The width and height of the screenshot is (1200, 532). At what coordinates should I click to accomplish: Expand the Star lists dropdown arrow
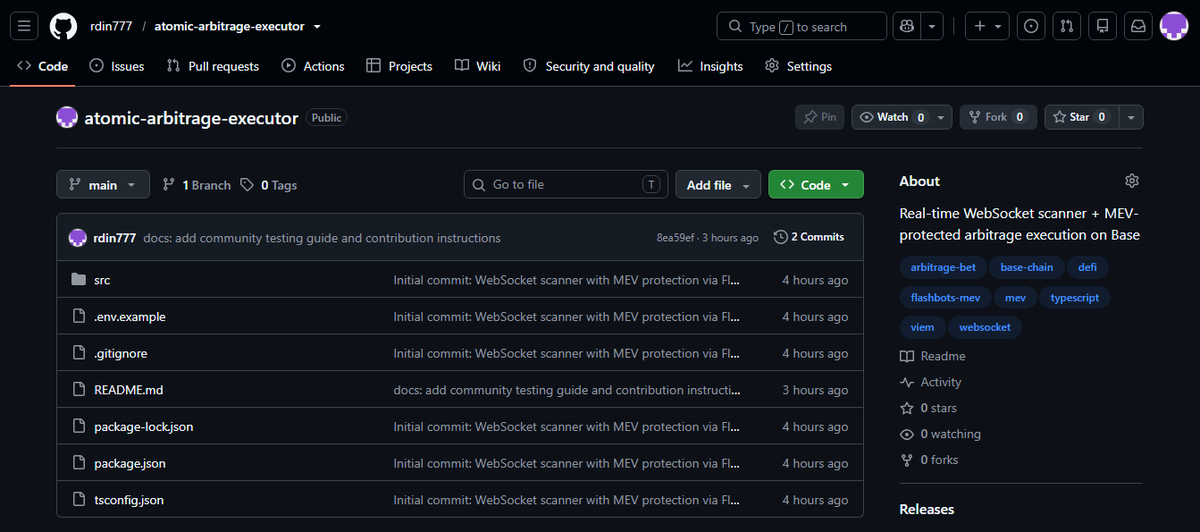(x=1131, y=117)
